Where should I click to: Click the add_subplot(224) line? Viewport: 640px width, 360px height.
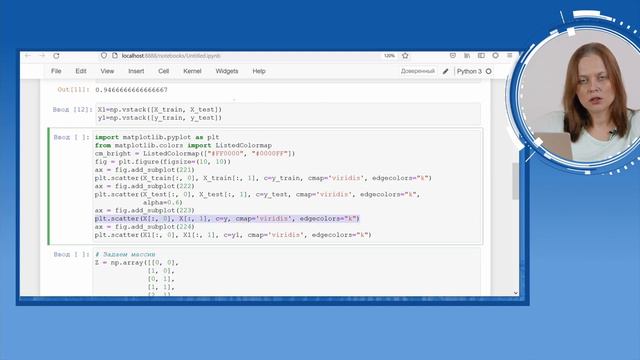pyautogui.click(x=144, y=227)
